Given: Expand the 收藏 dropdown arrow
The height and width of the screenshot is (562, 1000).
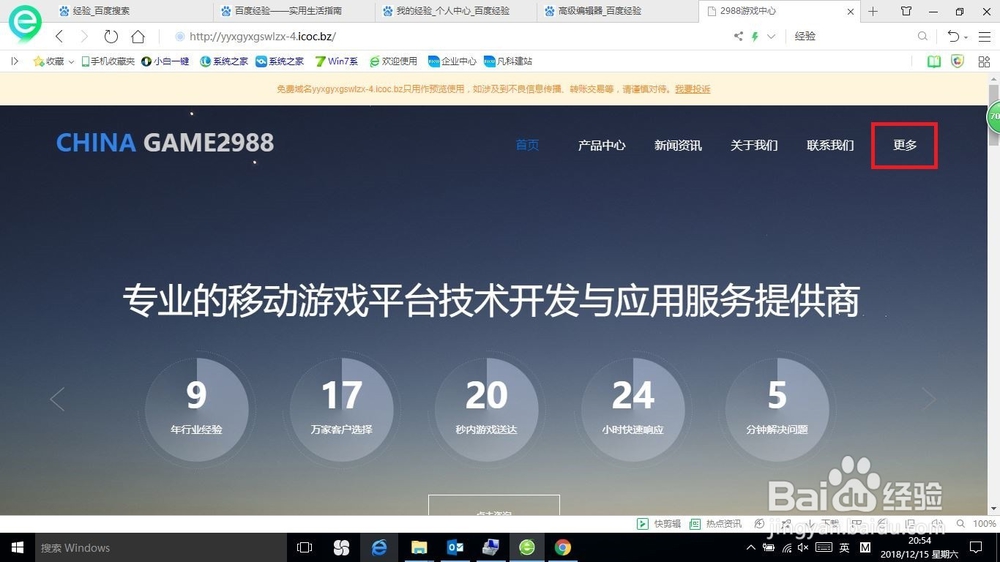Looking at the screenshot, I should click(x=71, y=62).
